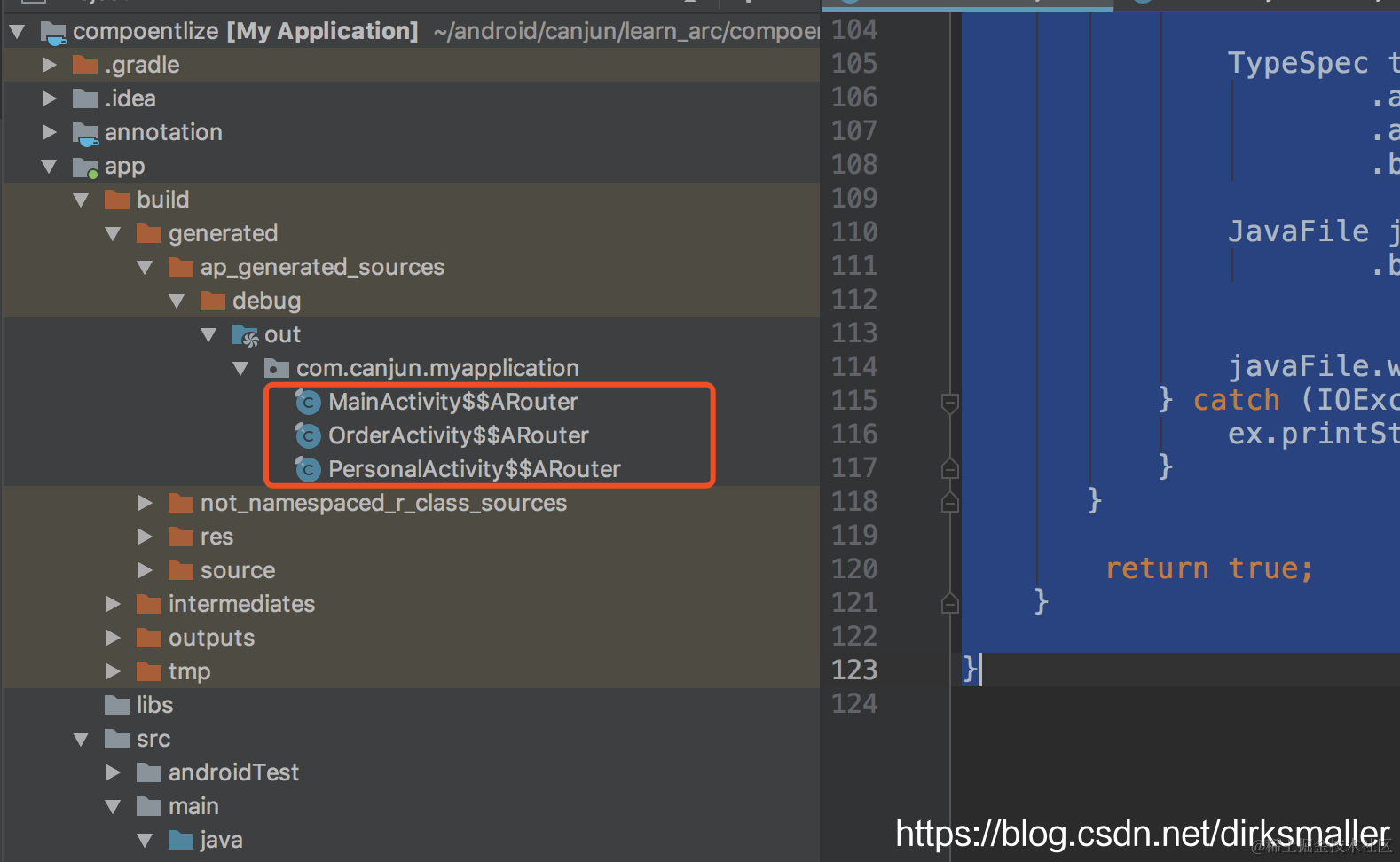Expand the not_namespaced_r_class_sources folder arrow

pos(146,503)
